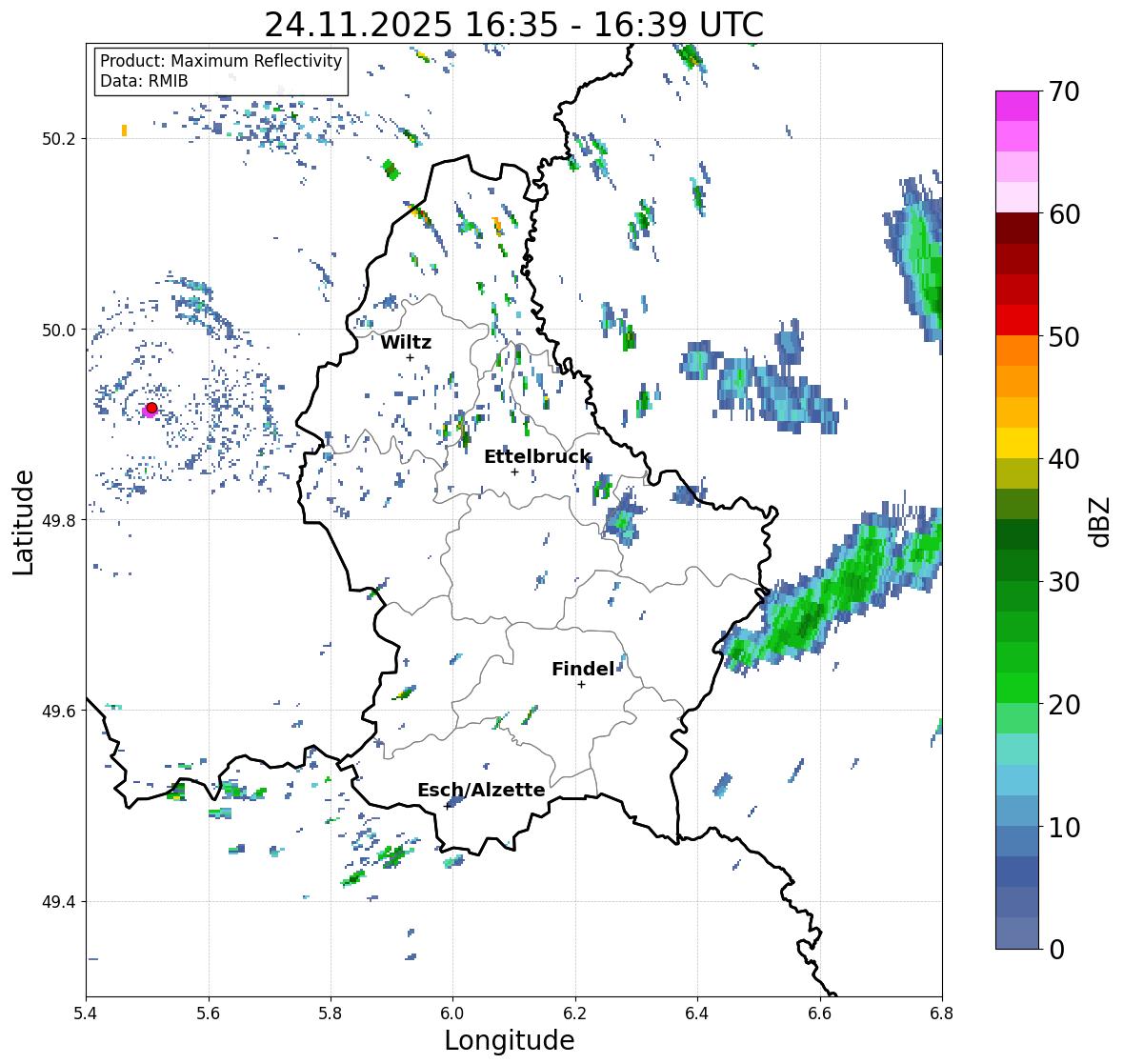Click the longitude tick label 6.8

pos(942,1014)
